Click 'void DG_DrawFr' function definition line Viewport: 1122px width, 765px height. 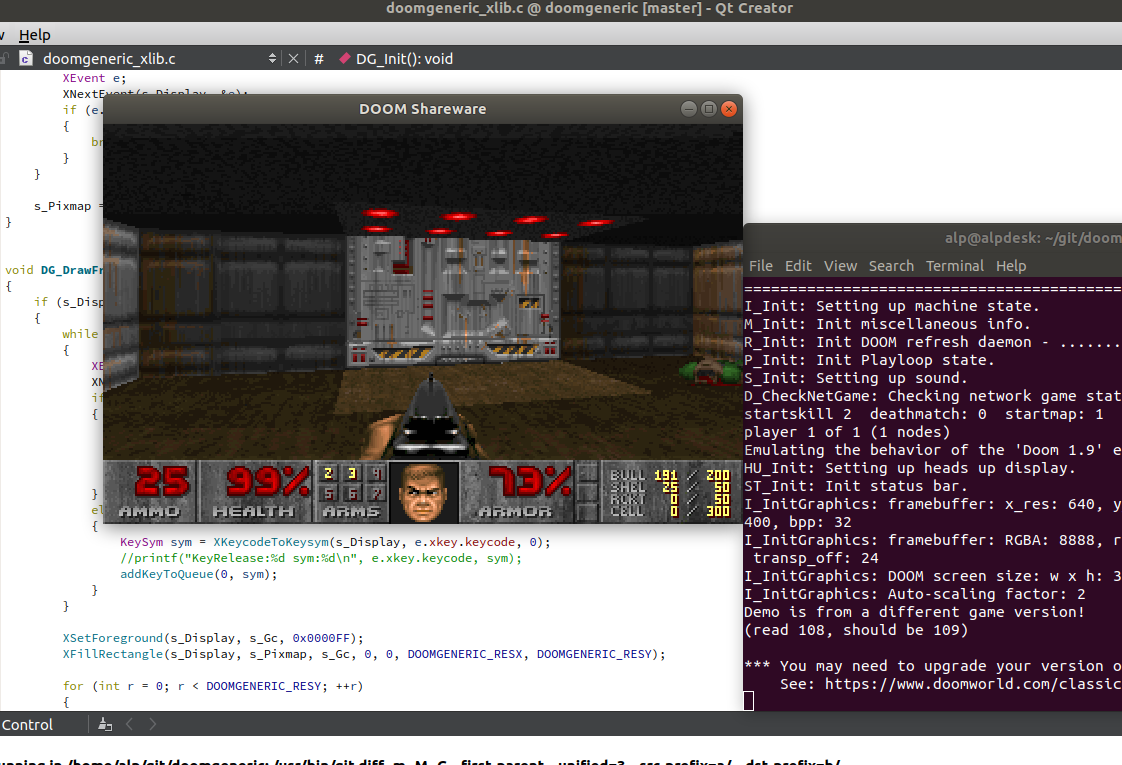coord(54,270)
